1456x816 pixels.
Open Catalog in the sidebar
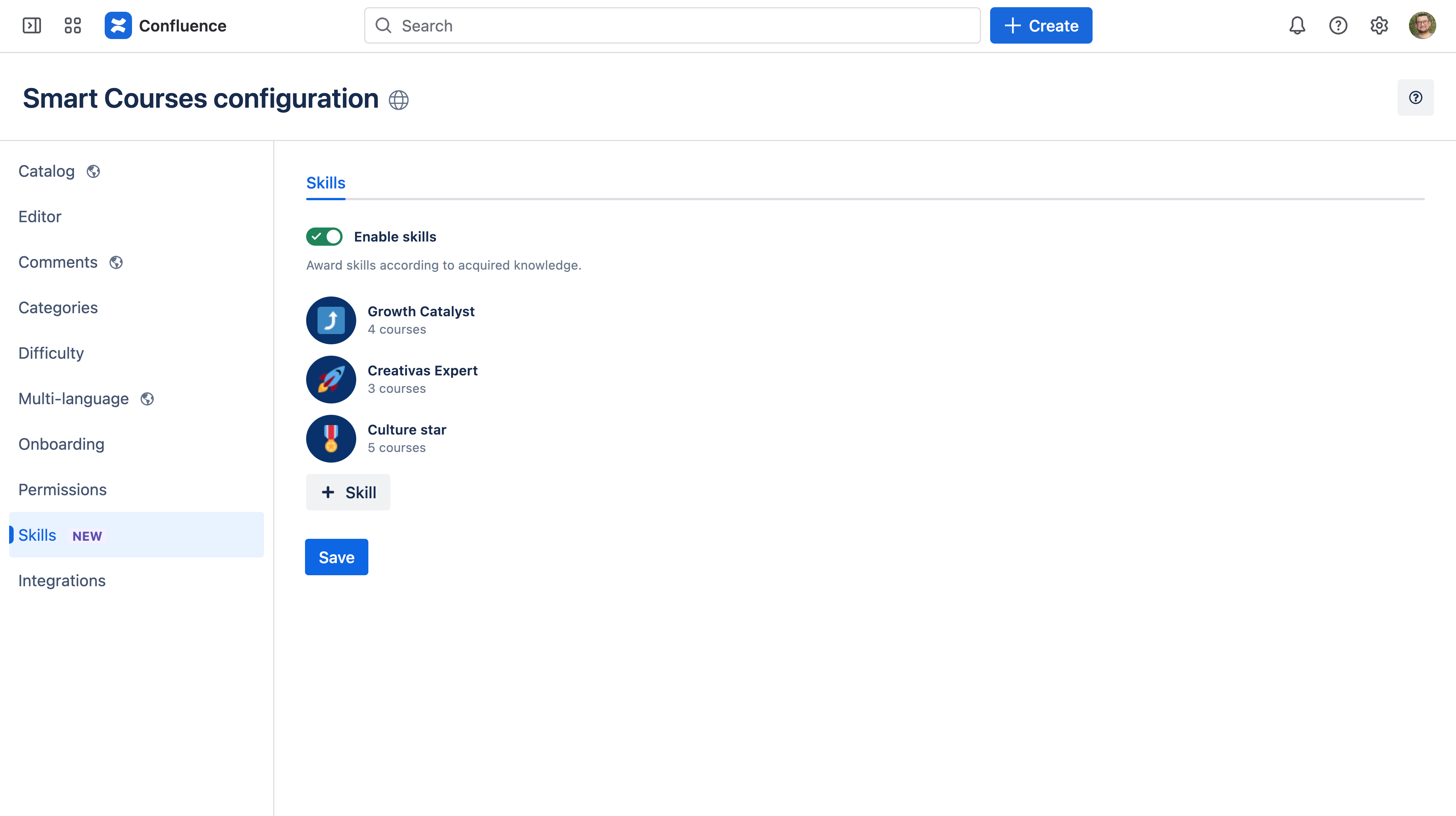click(46, 171)
